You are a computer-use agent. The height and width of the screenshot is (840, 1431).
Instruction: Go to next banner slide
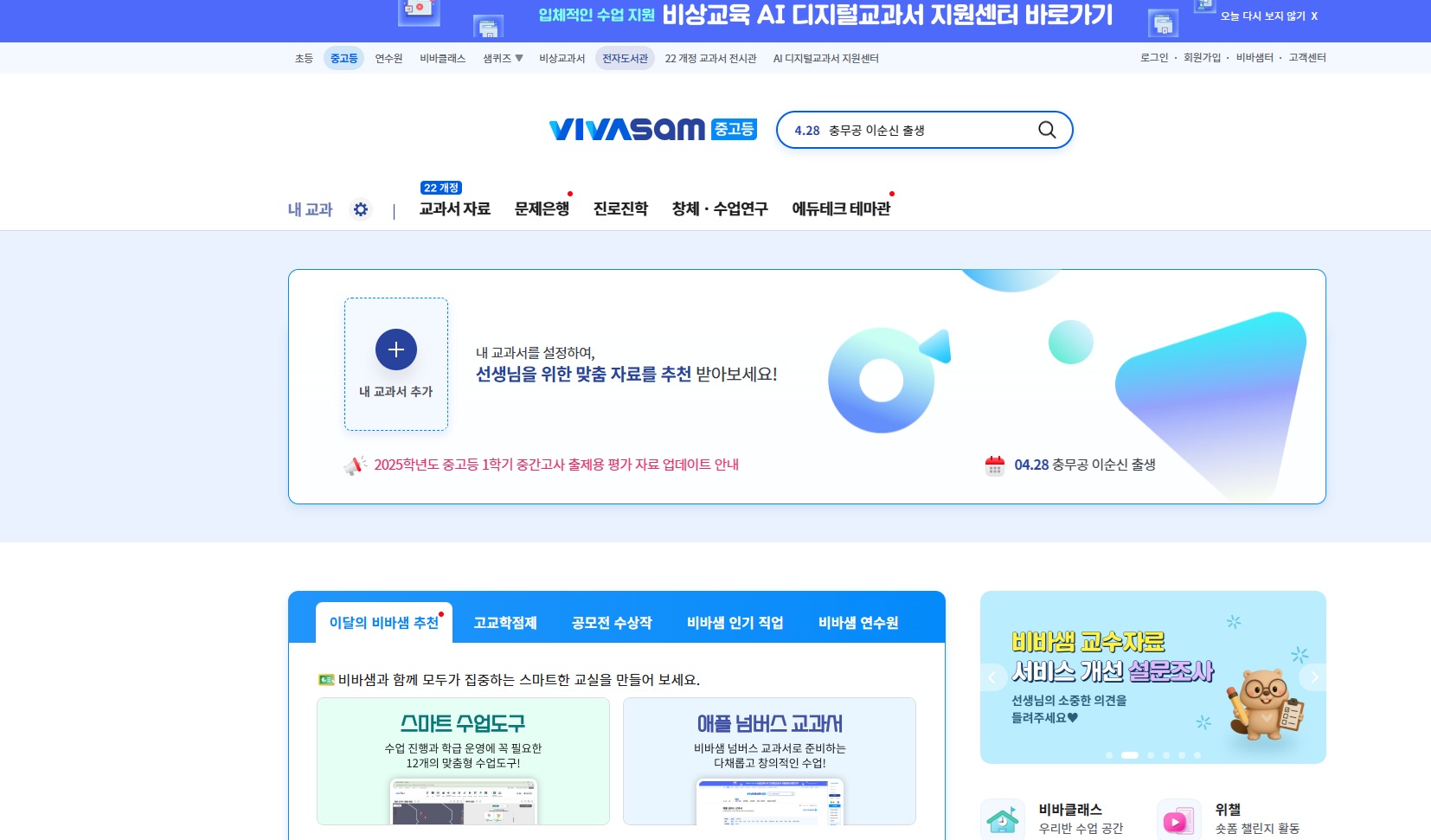tap(1313, 677)
